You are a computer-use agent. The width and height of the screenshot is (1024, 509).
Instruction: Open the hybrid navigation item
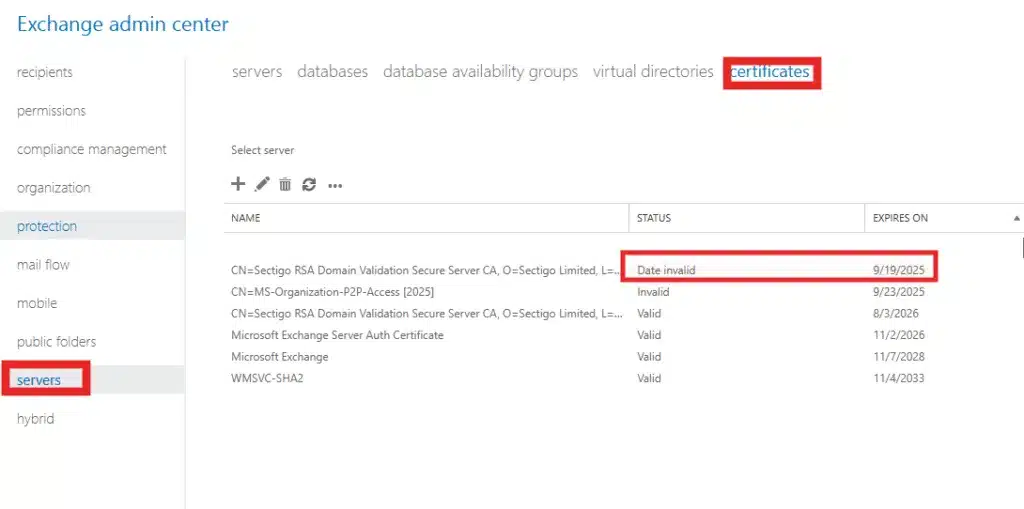[36, 419]
